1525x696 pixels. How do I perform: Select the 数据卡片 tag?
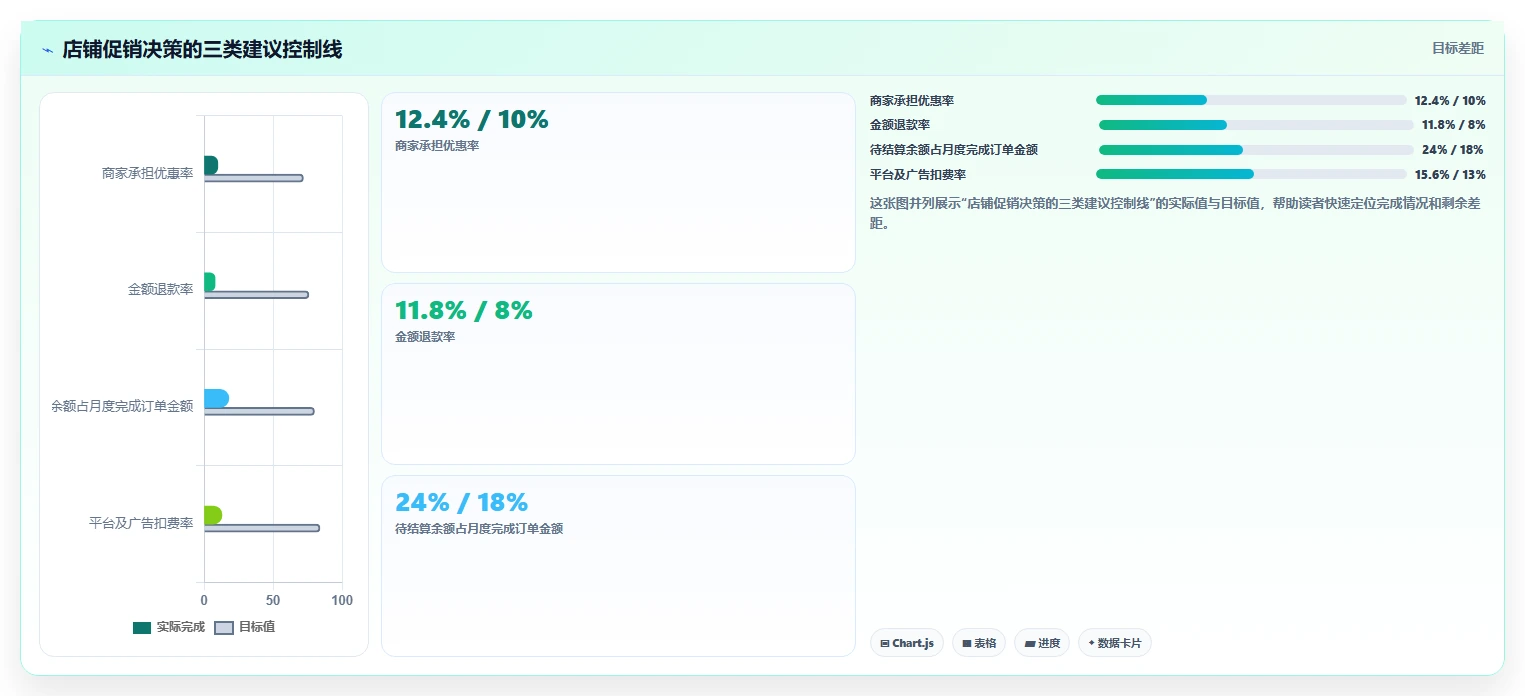(1115, 643)
